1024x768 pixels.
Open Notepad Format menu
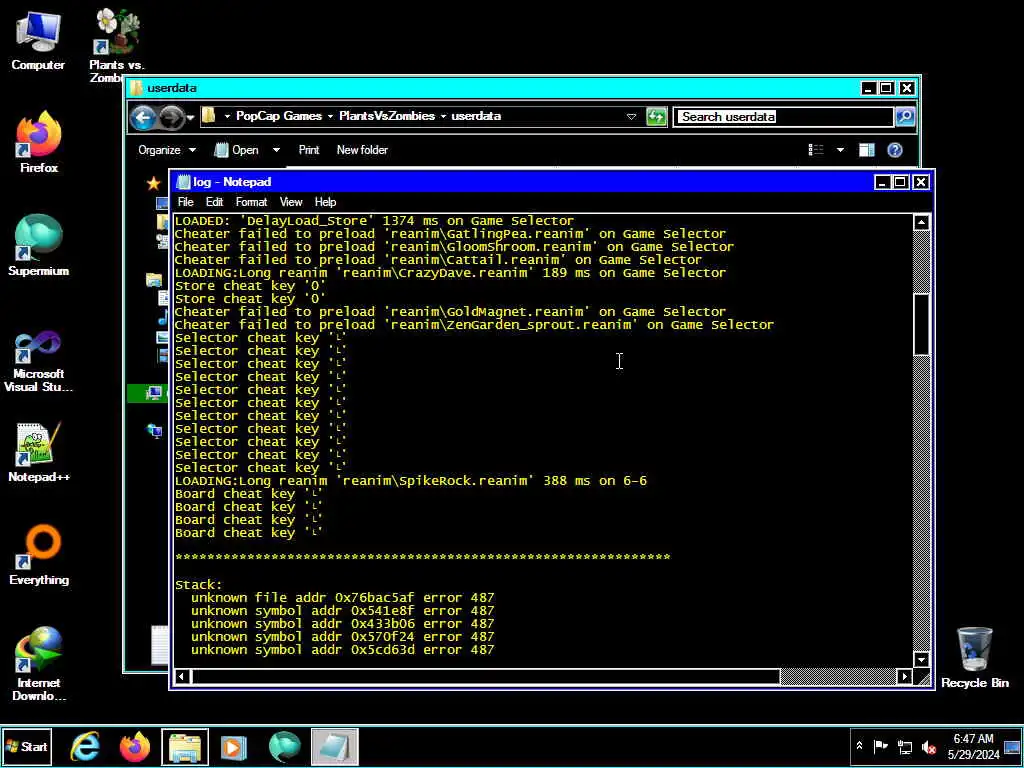click(x=251, y=202)
